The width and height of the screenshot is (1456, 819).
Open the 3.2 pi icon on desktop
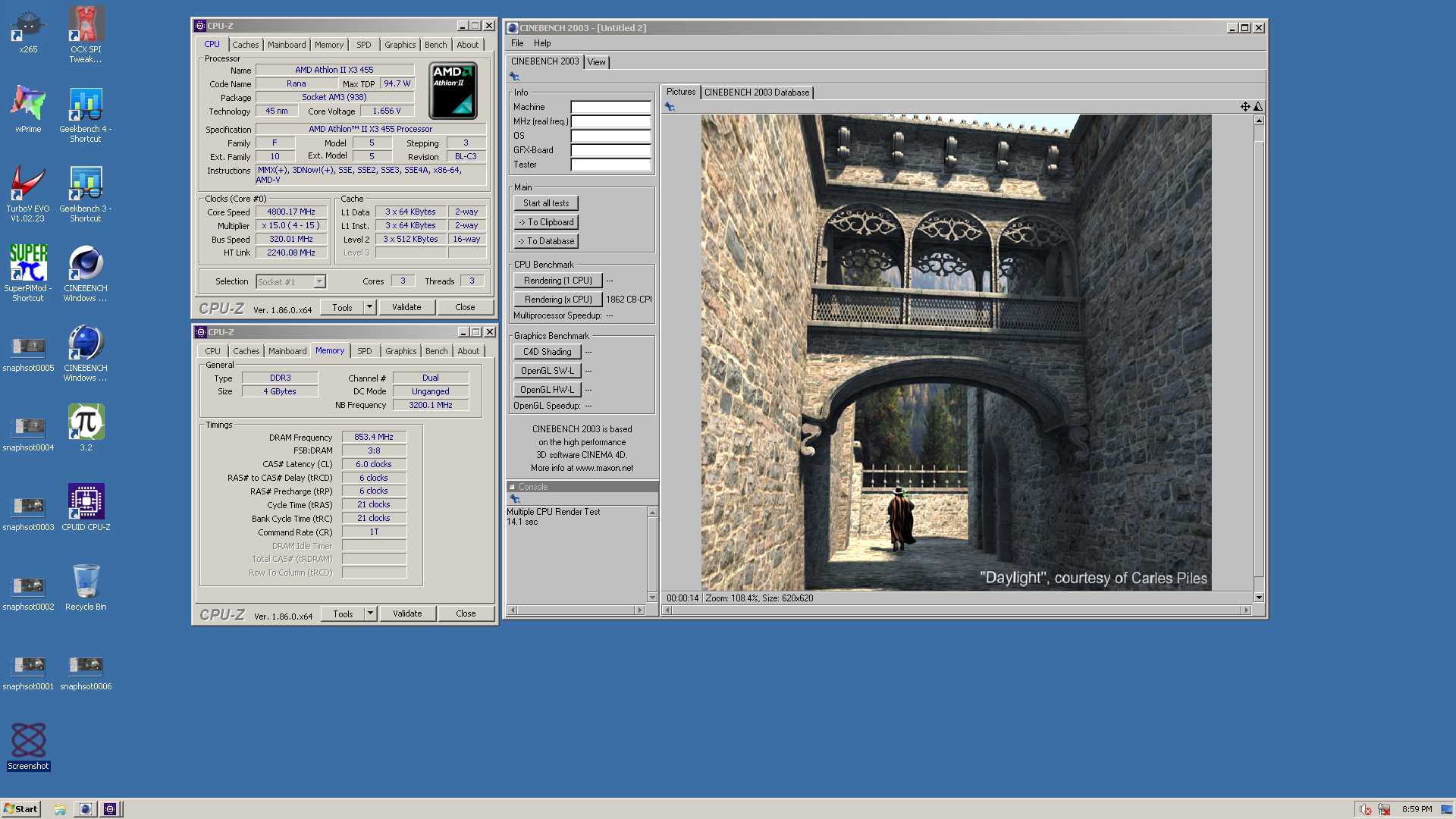[86, 428]
